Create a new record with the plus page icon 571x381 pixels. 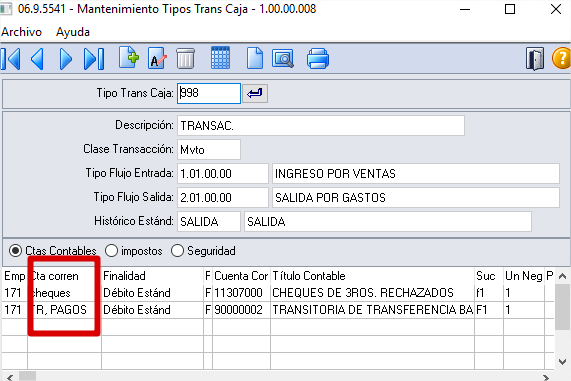coord(129,58)
